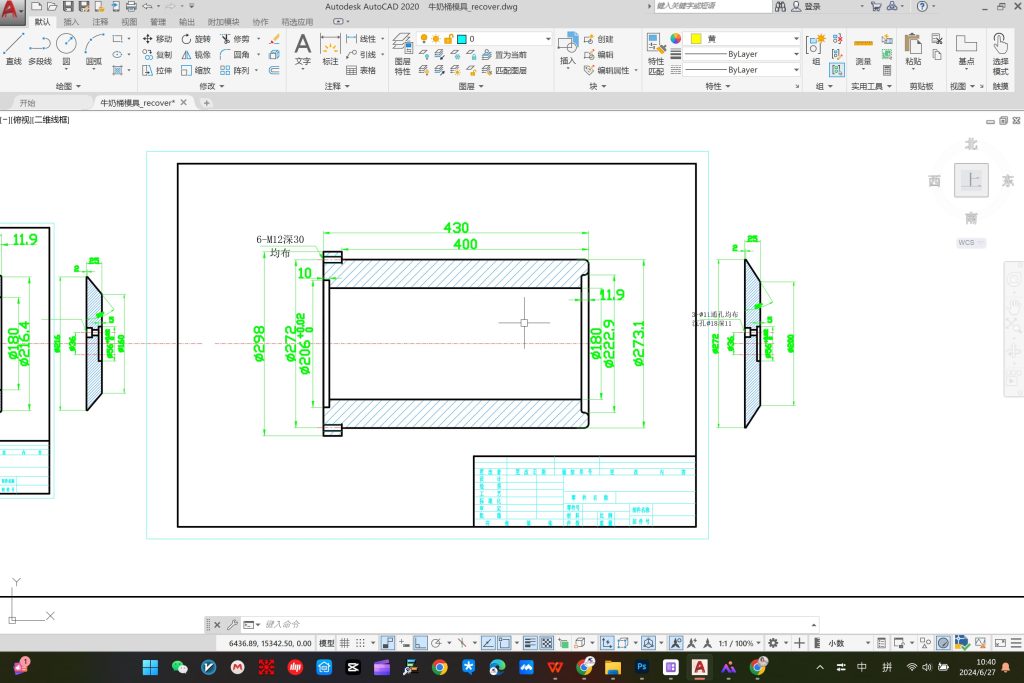This screenshot has width=1024, height=683.
Task: Toggle ortho mode in status bar
Action: (x=420, y=643)
